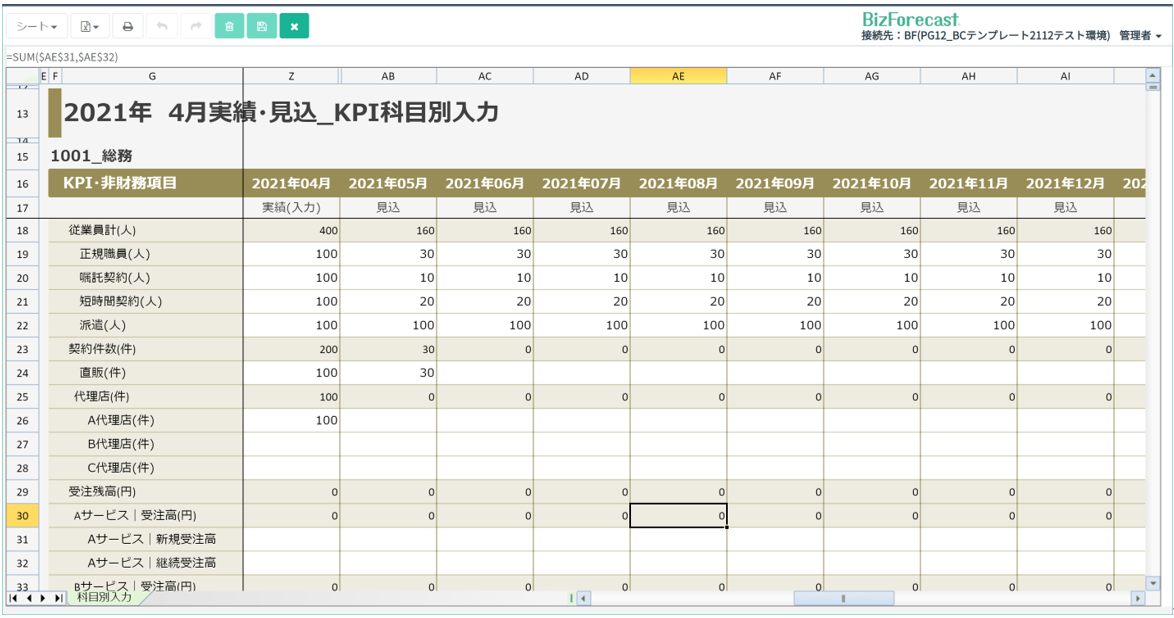Click the BizForecast logo

click(910, 19)
